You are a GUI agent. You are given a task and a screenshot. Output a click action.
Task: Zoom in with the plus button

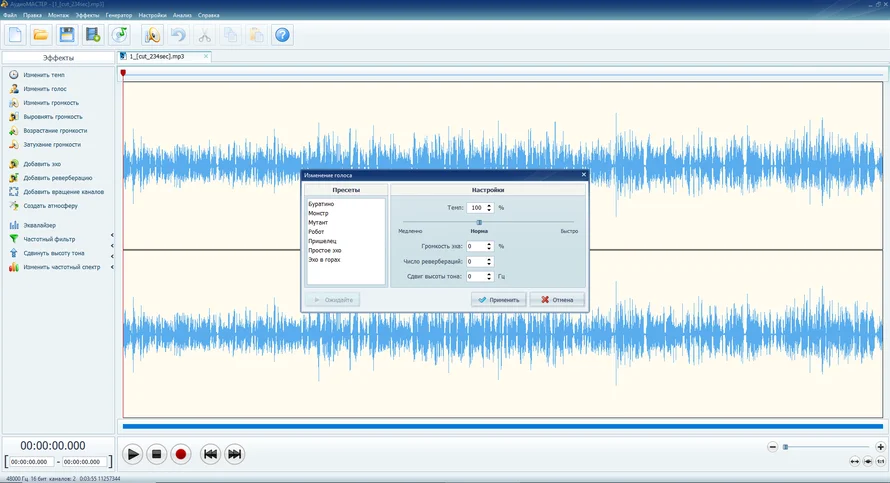[880, 447]
